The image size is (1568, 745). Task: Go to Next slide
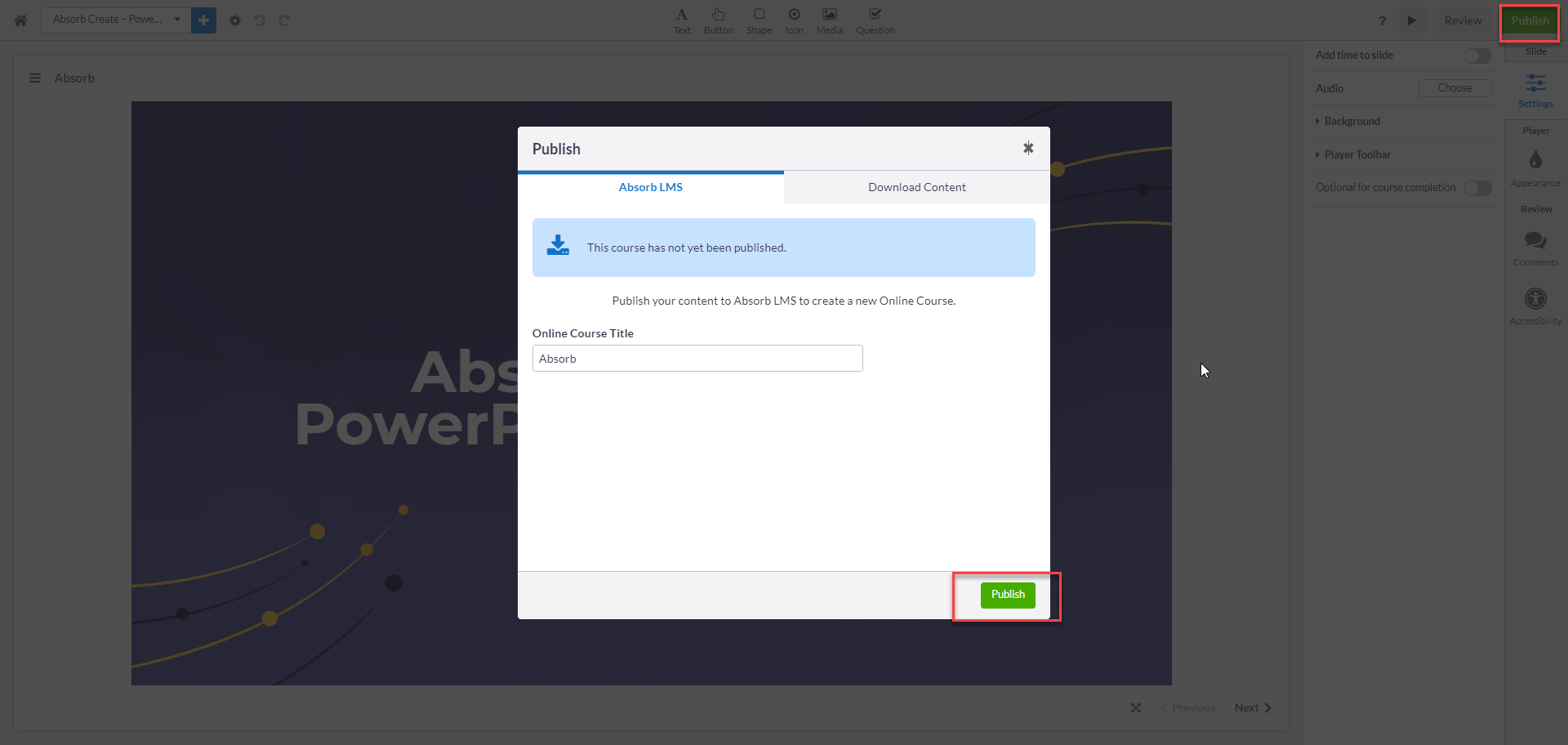click(1253, 707)
